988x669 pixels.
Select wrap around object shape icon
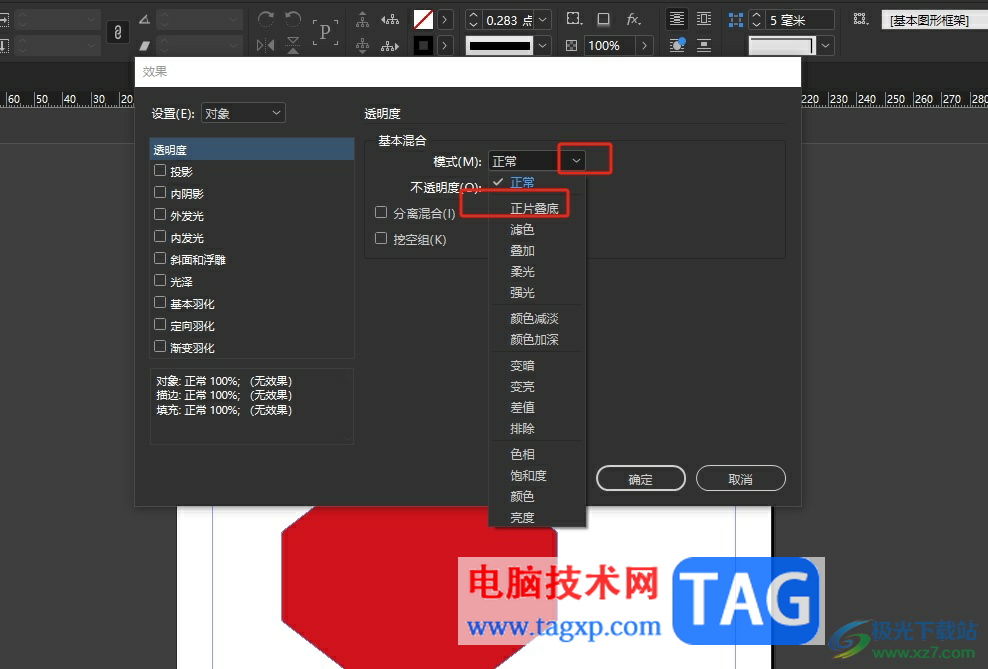pyautogui.click(x=677, y=45)
